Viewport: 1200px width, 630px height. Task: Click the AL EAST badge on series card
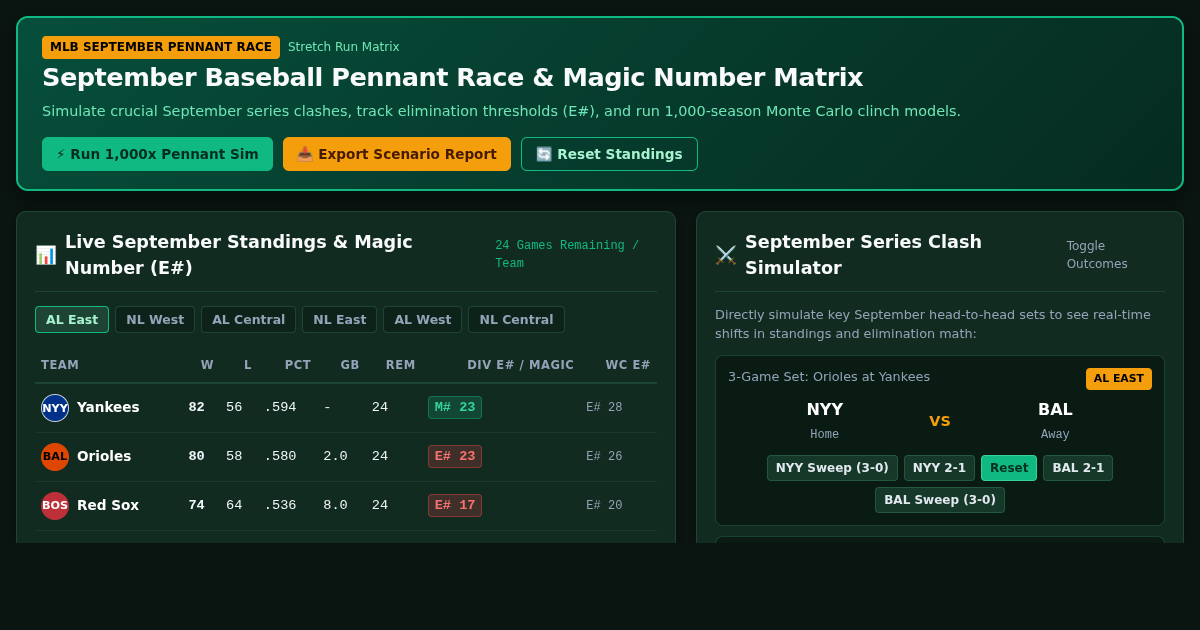pyautogui.click(x=1119, y=379)
